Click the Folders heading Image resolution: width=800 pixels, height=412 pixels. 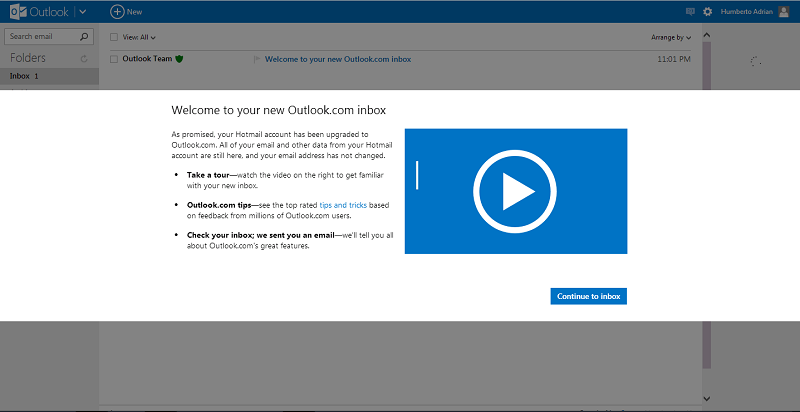click(x=28, y=58)
